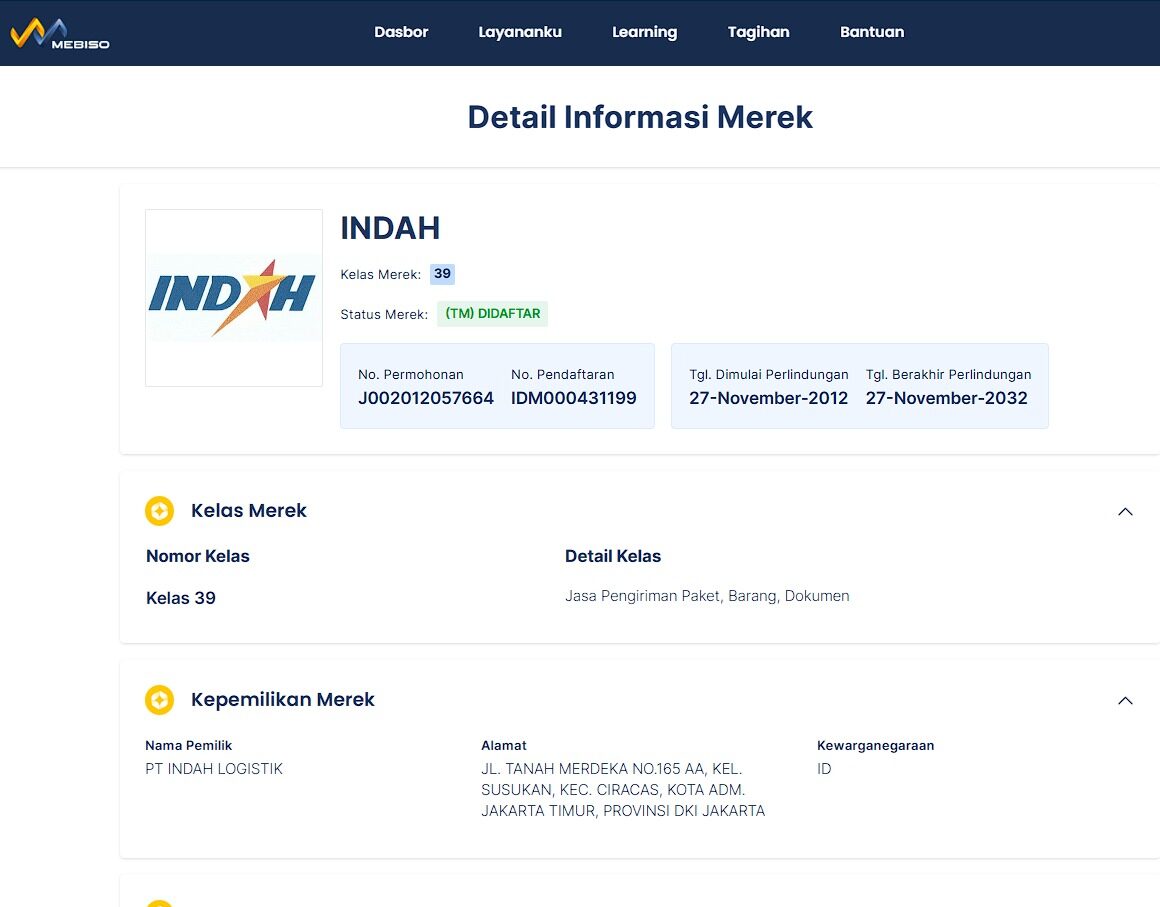
Task: Click the Detail Informasi Merek page title
Action: [x=640, y=117]
